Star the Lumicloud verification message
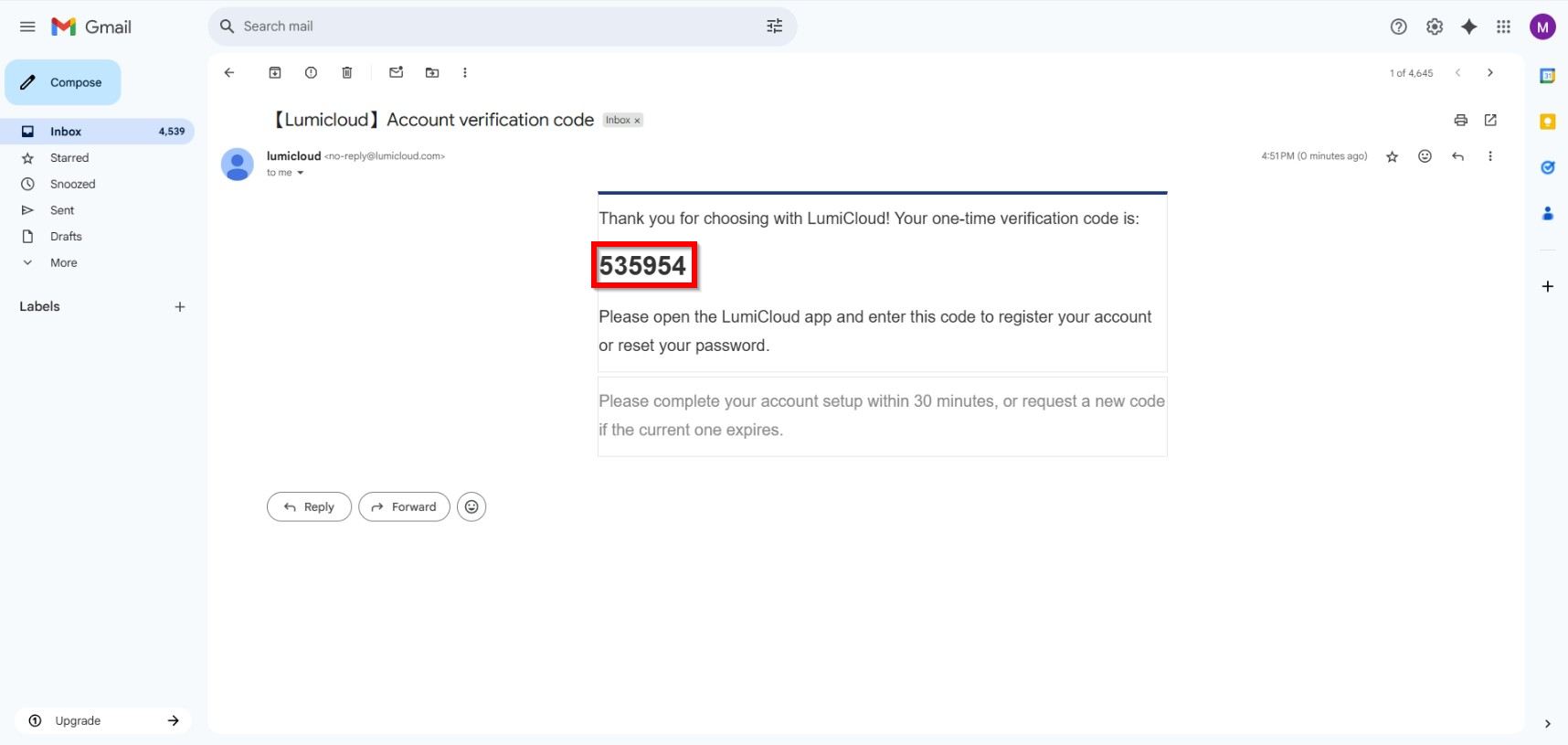 point(1392,157)
